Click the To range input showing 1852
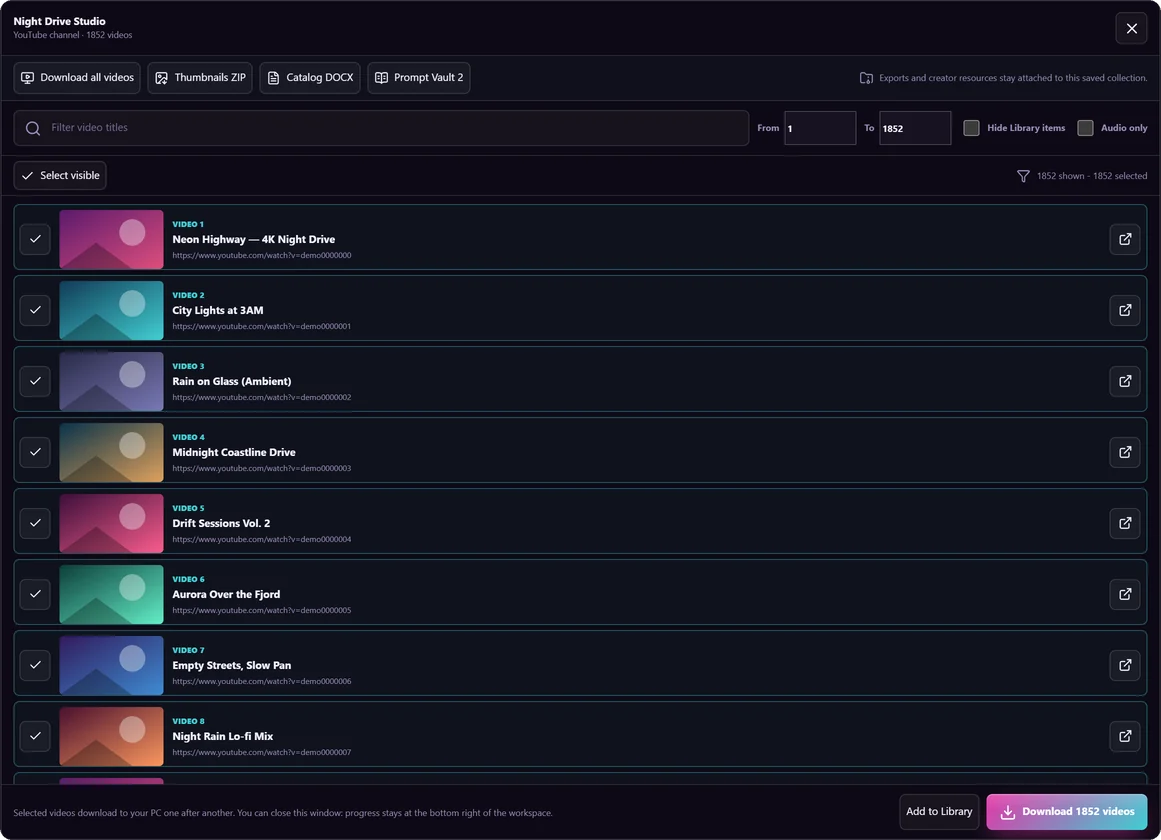Image resolution: width=1161 pixels, height=840 pixels. (x=914, y=128)
